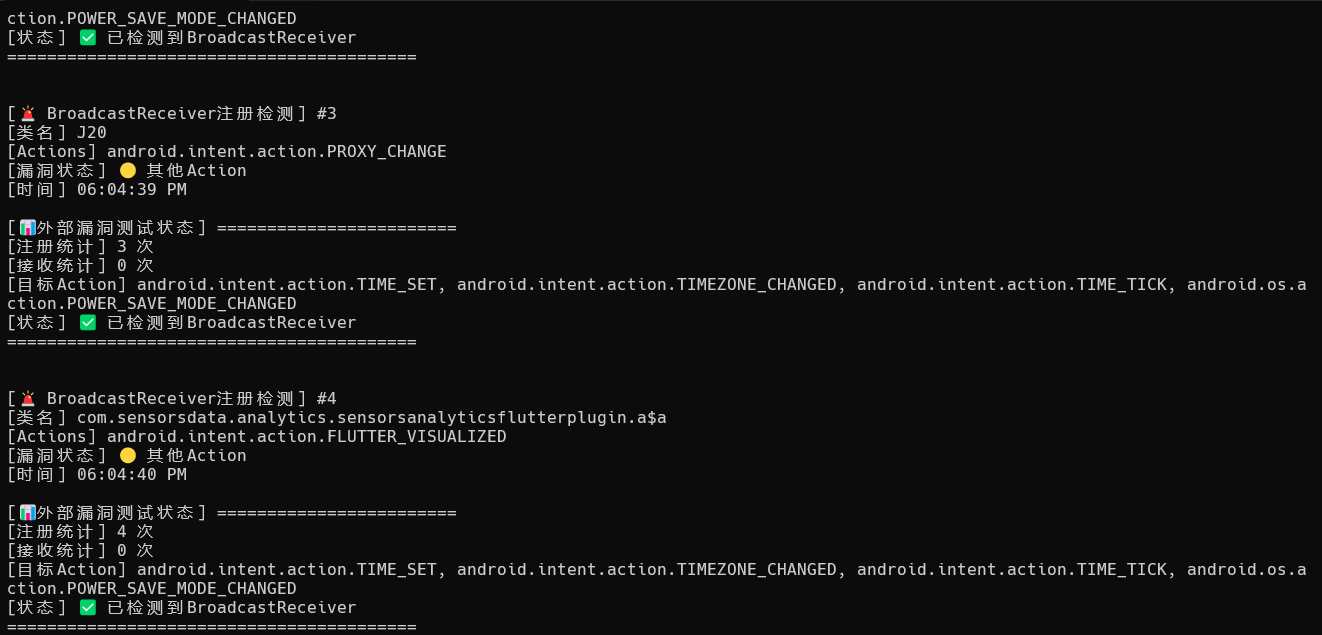Click the android.intent.action.FLUTTER_VISUALIZED text
The width and height of the screenshot is (1322, 635).
(x=306, y=436)
